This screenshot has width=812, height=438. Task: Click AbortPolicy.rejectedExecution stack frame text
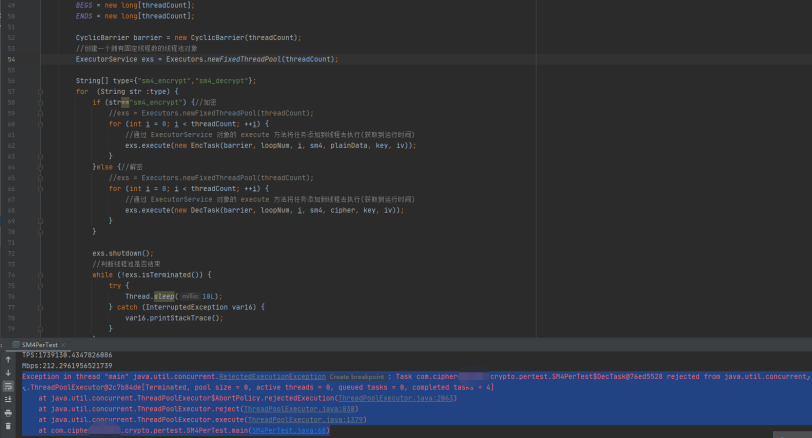281,398
